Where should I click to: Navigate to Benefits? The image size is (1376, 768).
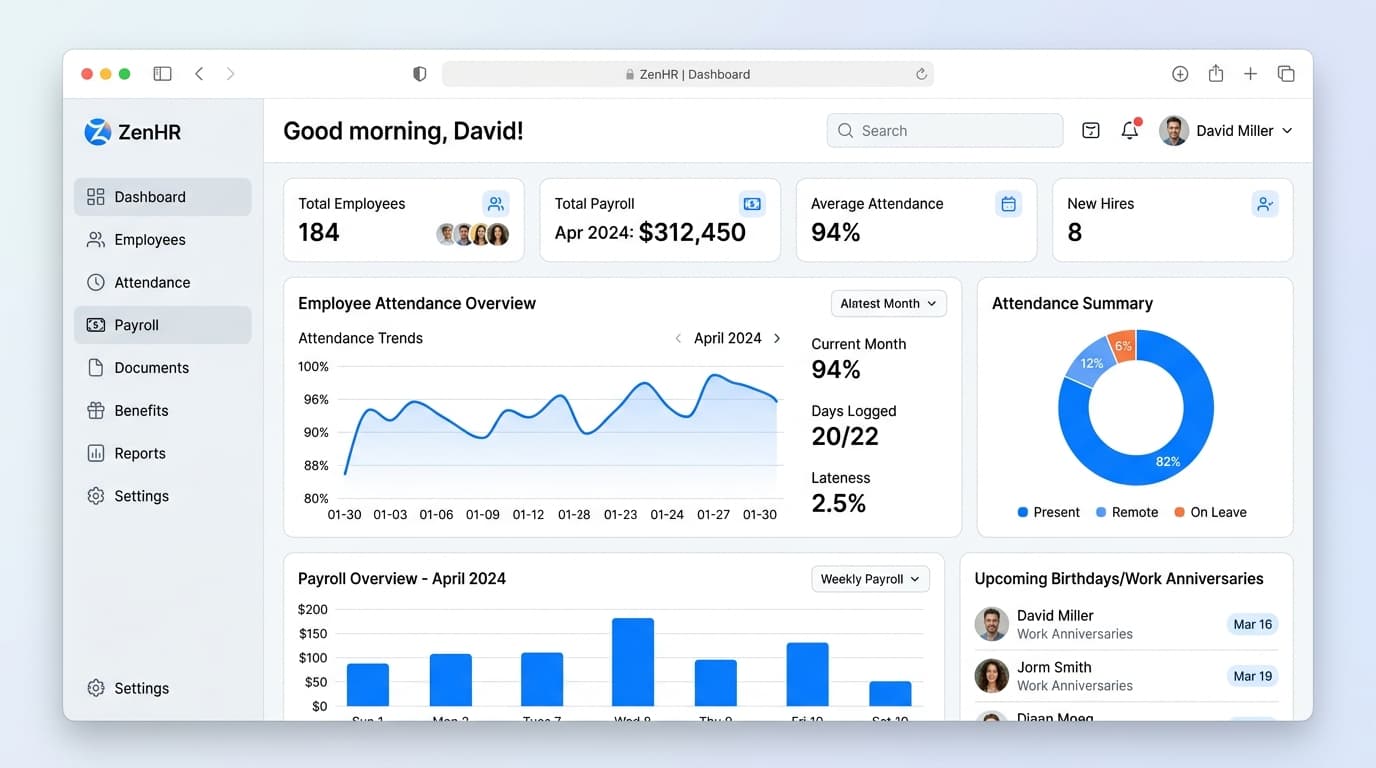[163, 411]
